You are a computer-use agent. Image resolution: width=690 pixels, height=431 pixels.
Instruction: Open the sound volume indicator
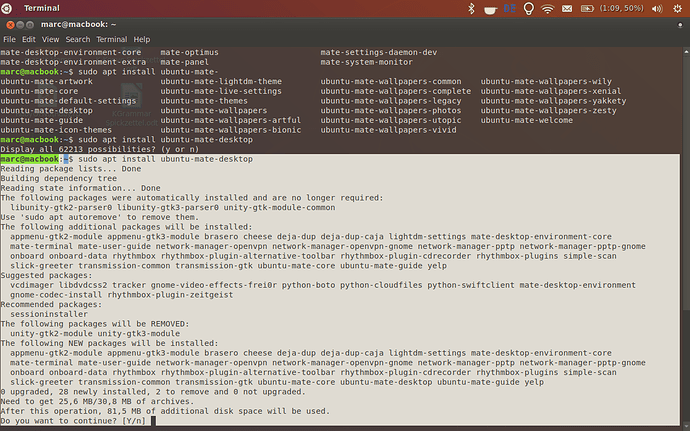[x=657, y=8]
